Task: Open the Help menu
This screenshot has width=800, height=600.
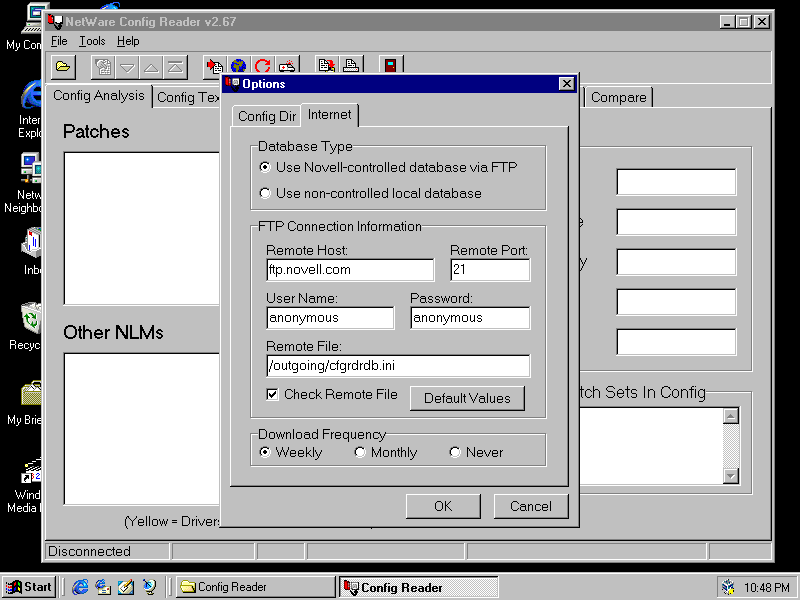Action: (128, 41)
